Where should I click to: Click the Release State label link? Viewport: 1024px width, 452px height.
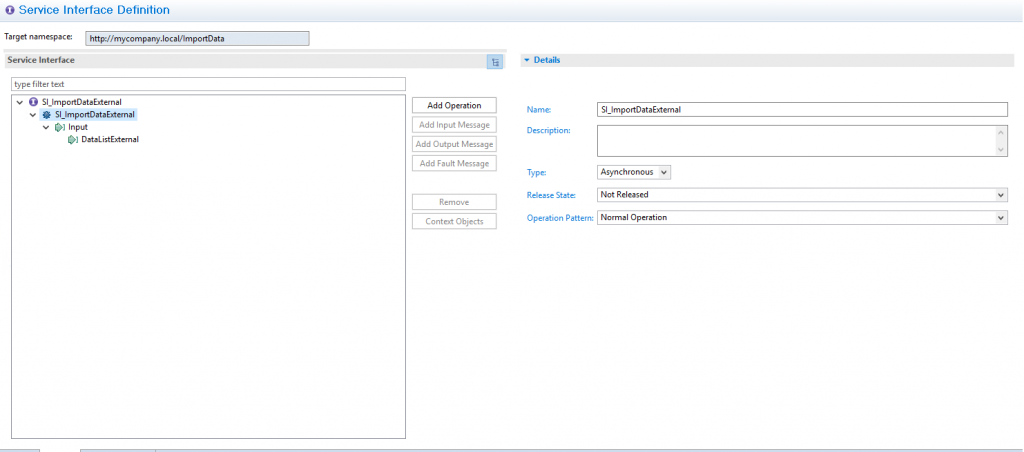[x=551, y=195]
